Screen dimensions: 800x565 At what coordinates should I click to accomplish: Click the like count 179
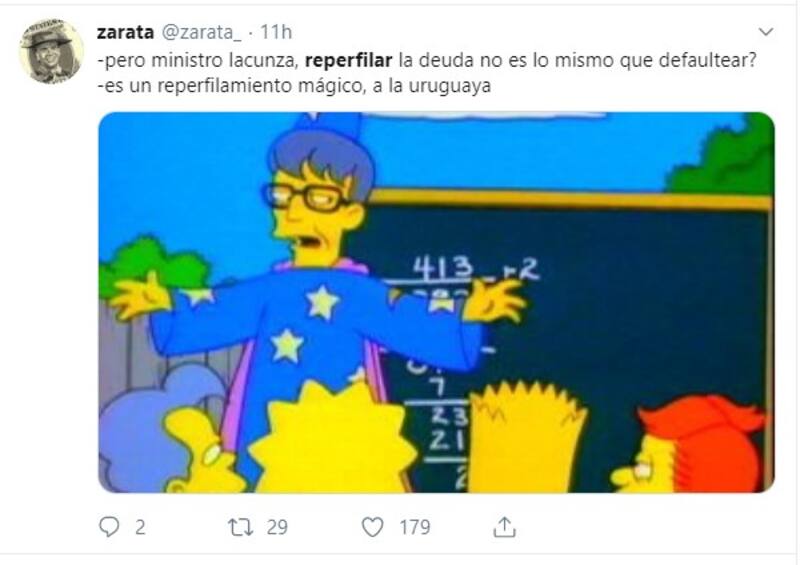[415, 527]
